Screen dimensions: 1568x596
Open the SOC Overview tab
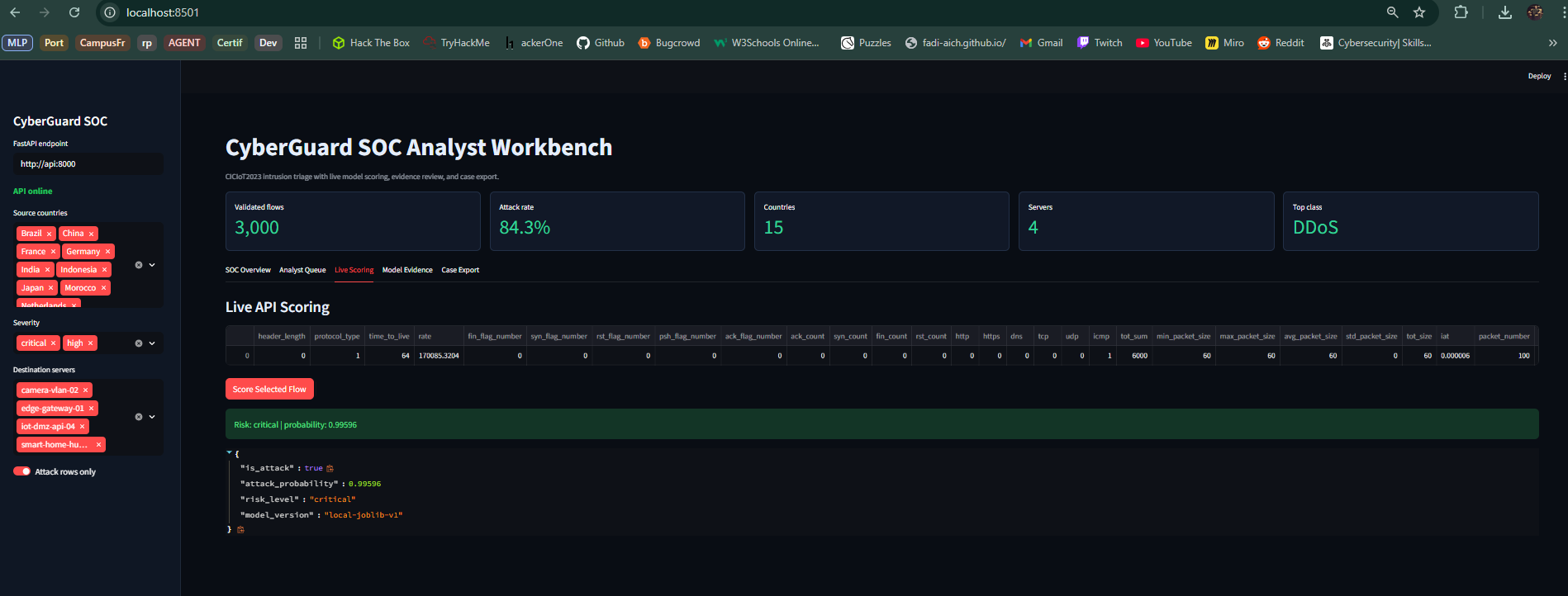(x=248, y=270)
